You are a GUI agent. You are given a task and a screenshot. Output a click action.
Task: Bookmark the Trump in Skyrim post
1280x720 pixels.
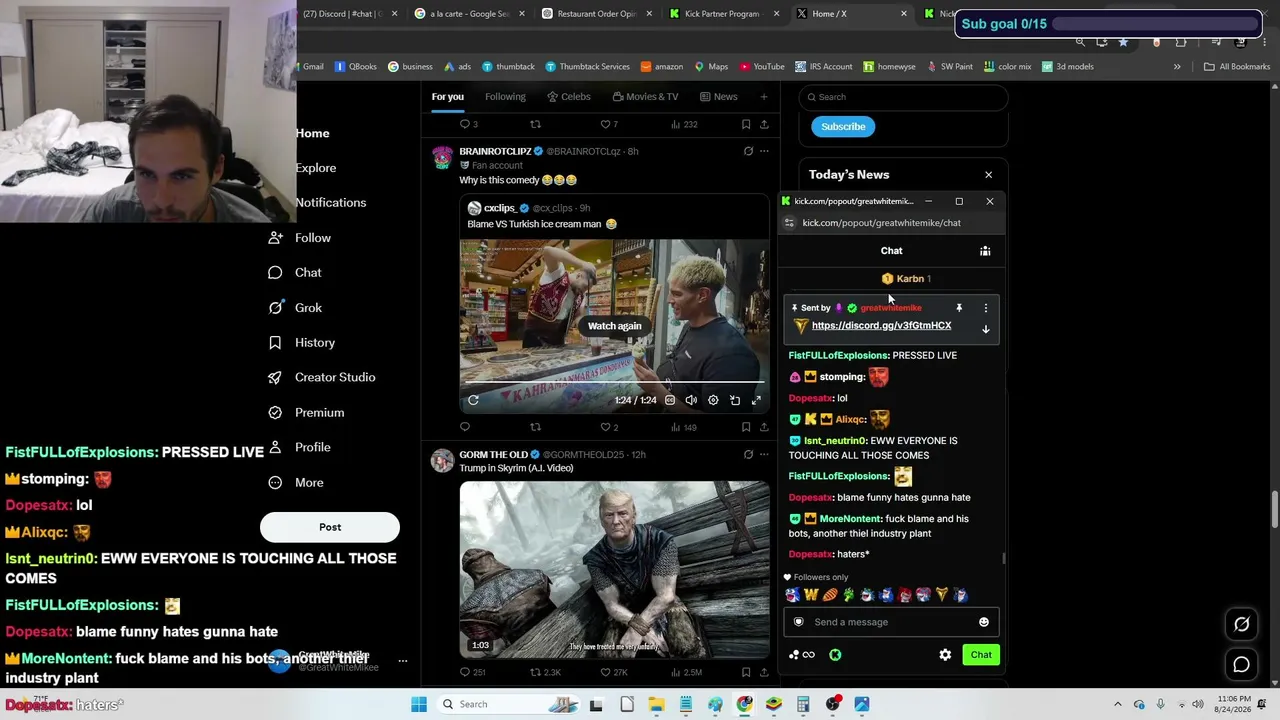(746, 673)
